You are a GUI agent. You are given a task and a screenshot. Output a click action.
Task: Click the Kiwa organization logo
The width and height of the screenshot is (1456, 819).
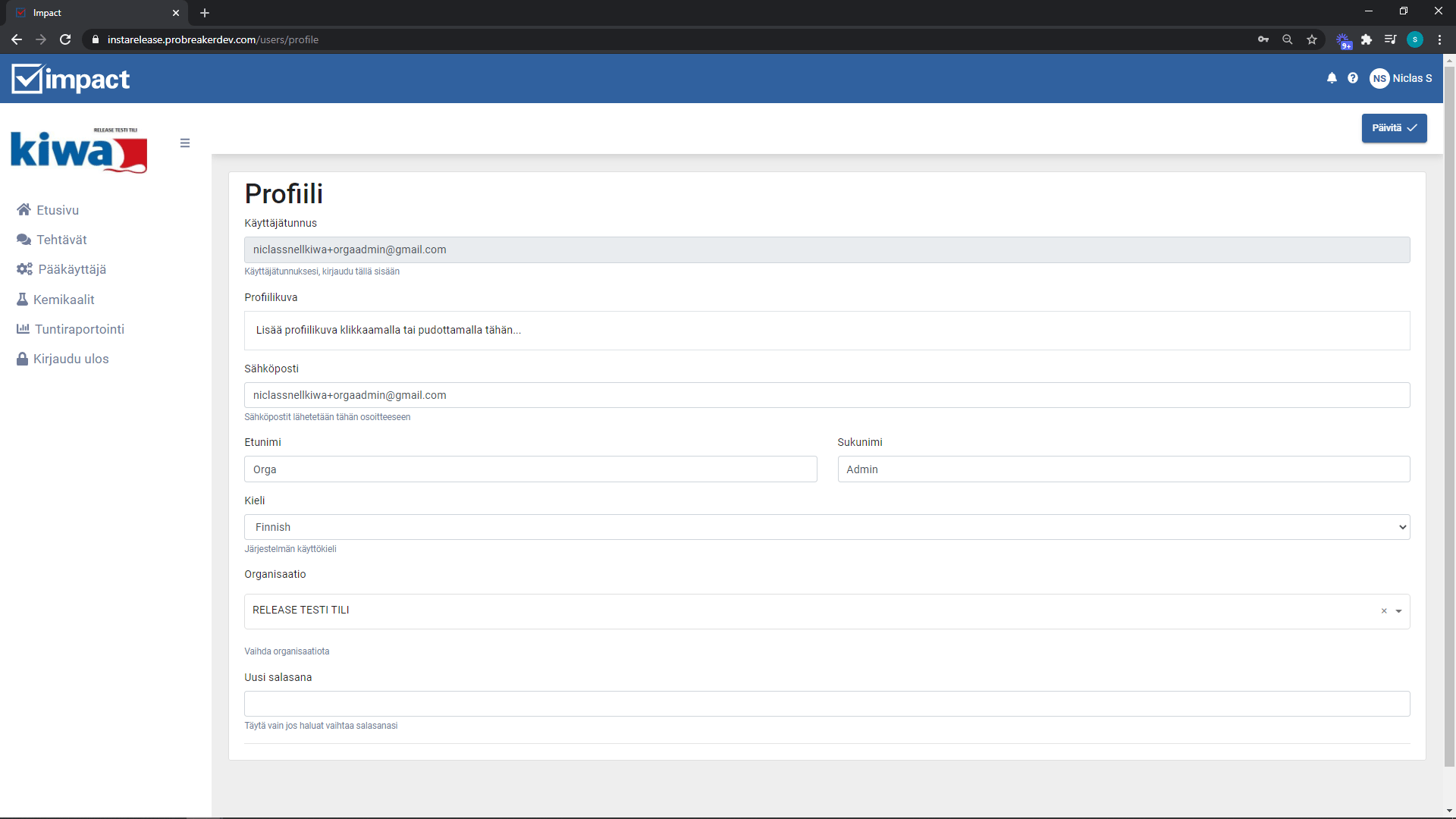[x=79, y=151]
